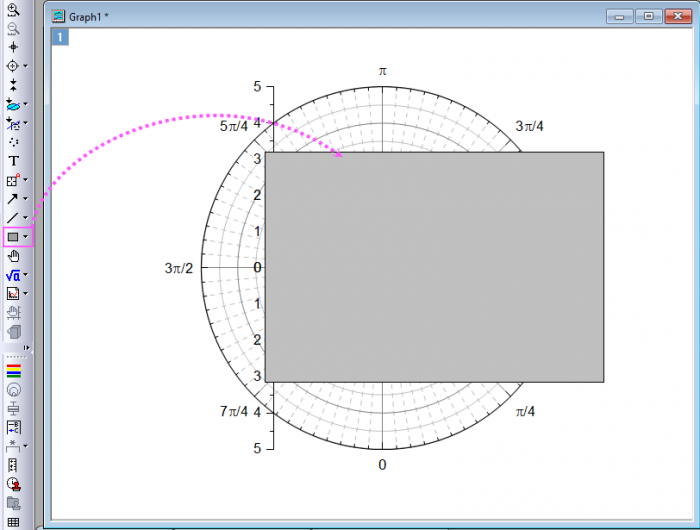The width and height of the screenshot is (700, 530).
Task: Select the Insert Equation tool
Action: pos(13,275)
